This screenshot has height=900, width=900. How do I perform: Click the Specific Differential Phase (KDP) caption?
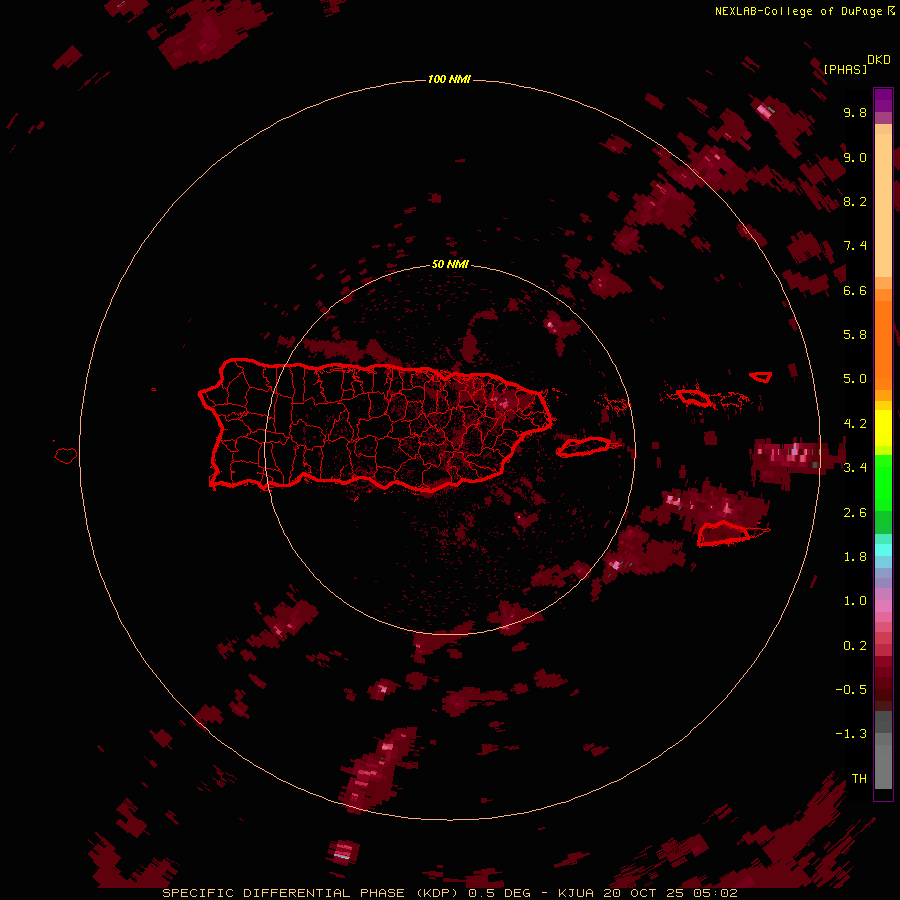point(311,893)
